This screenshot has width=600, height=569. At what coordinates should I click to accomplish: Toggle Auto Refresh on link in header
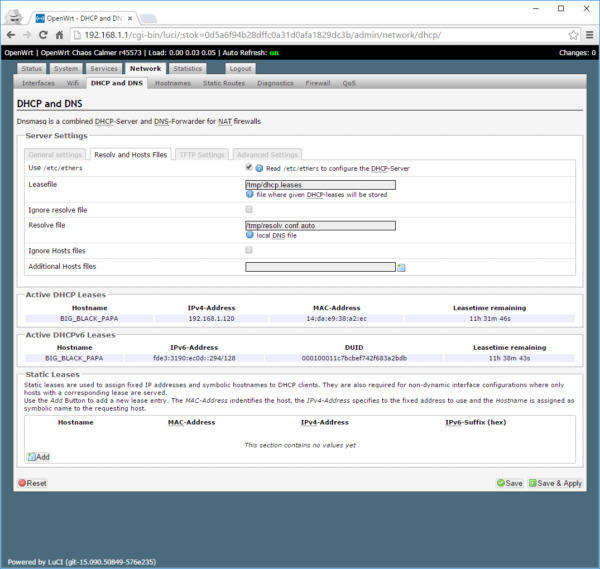click(x=272, y=52)
